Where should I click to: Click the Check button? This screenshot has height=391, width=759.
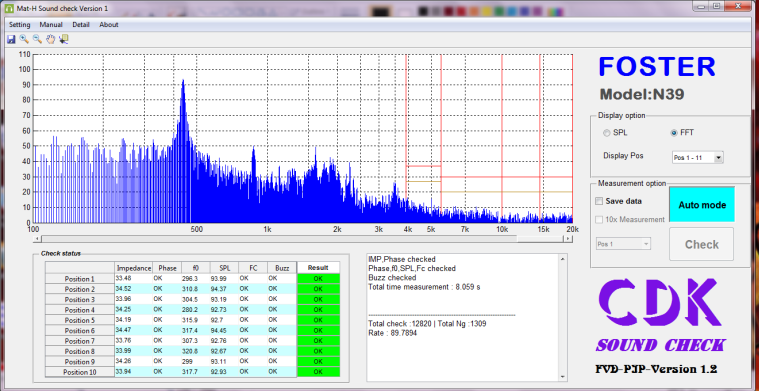point(701,244)
